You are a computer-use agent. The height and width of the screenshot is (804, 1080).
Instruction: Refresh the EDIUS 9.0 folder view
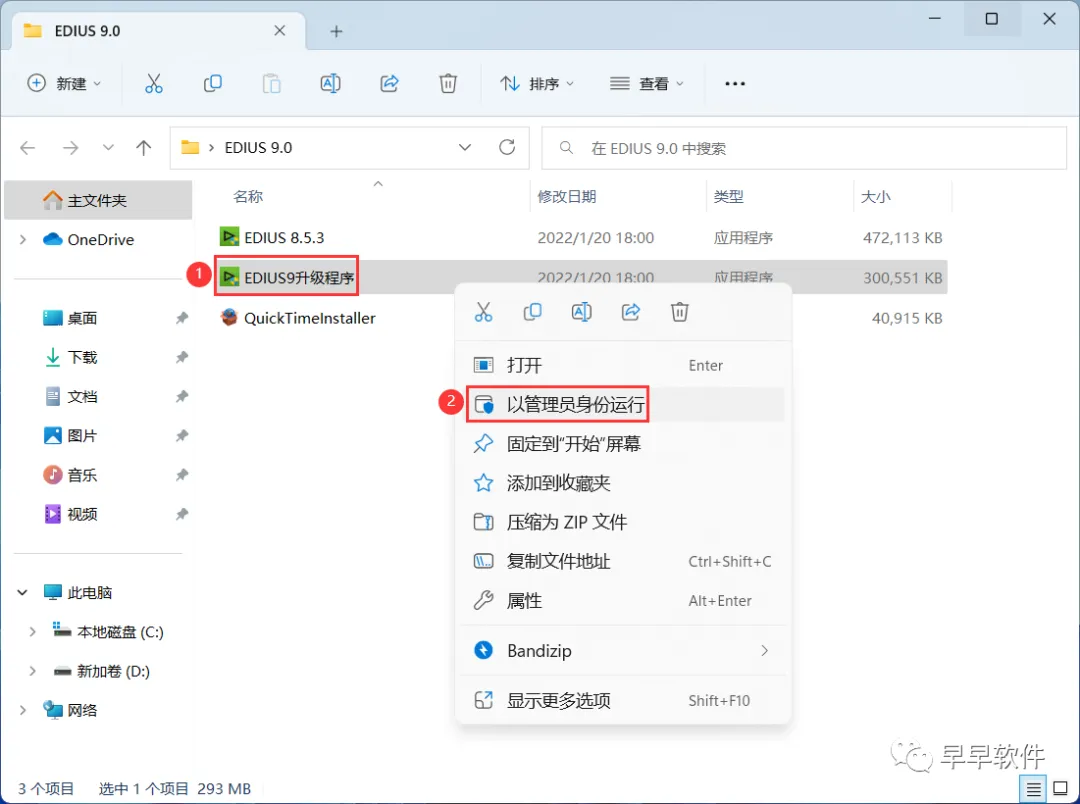(x=507, y=147)
